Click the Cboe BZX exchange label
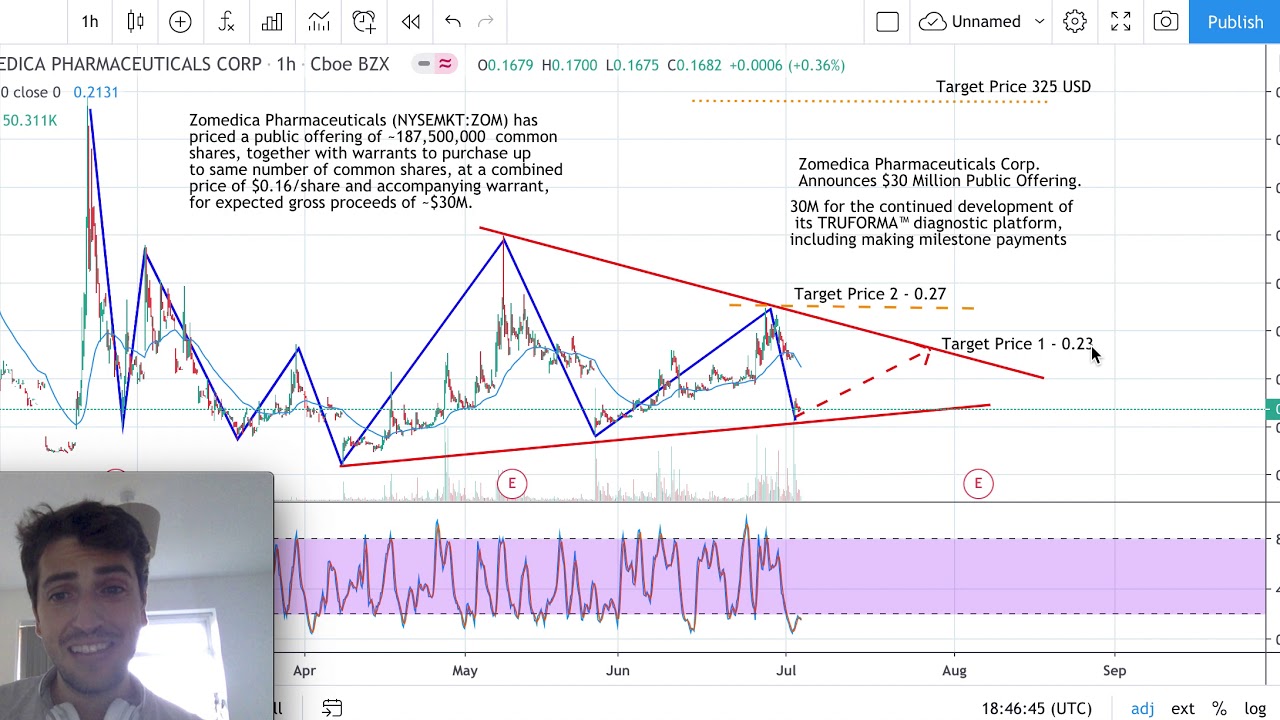1280x720 pixels. [350, 64]
